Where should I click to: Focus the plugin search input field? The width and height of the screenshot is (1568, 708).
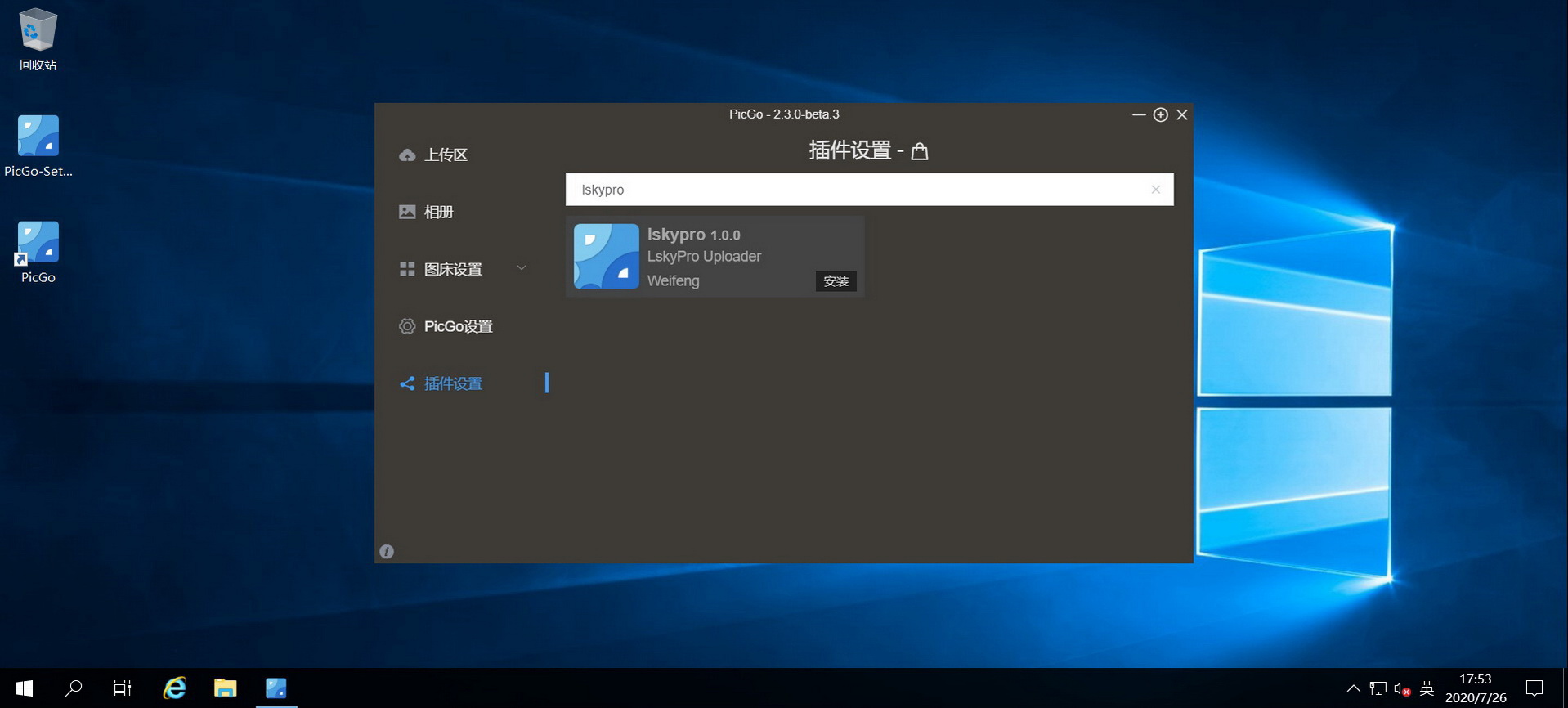tap(869, 190)
